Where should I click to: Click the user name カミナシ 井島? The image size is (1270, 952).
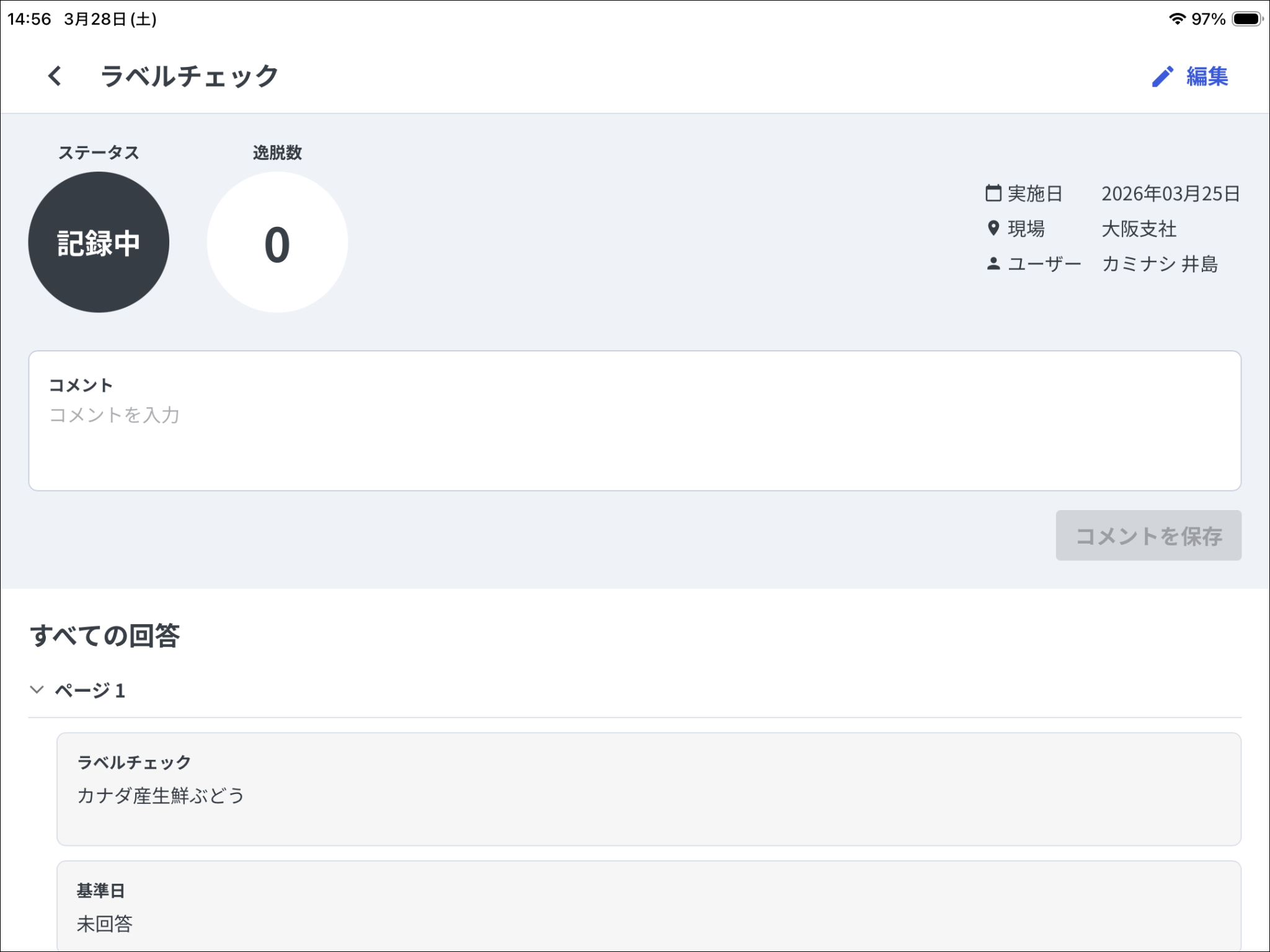(x=1160, y=264)
